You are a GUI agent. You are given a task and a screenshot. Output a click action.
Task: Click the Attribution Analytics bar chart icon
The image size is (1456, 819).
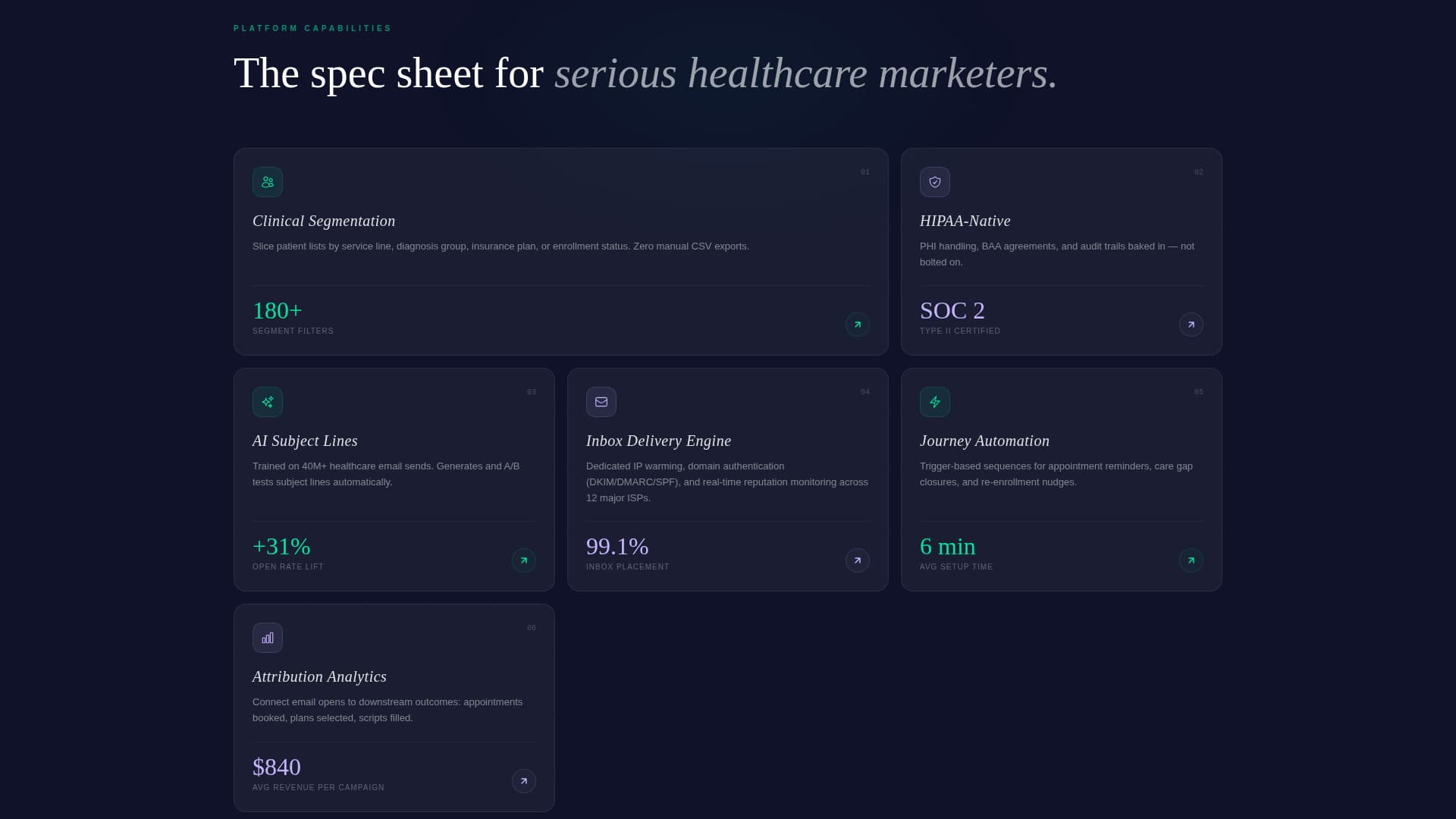click(x=268, y=638)
